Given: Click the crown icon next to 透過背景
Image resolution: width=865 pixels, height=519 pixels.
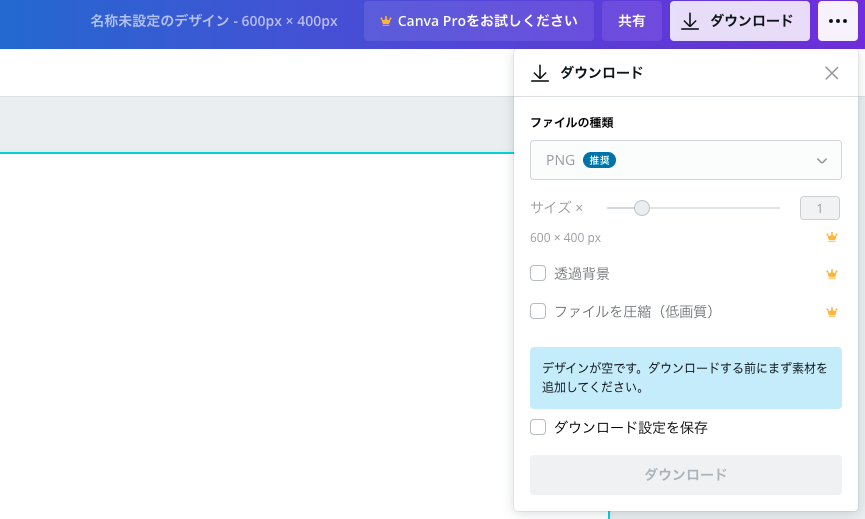Looking at the screenshot, I should (x=832, y=274).
